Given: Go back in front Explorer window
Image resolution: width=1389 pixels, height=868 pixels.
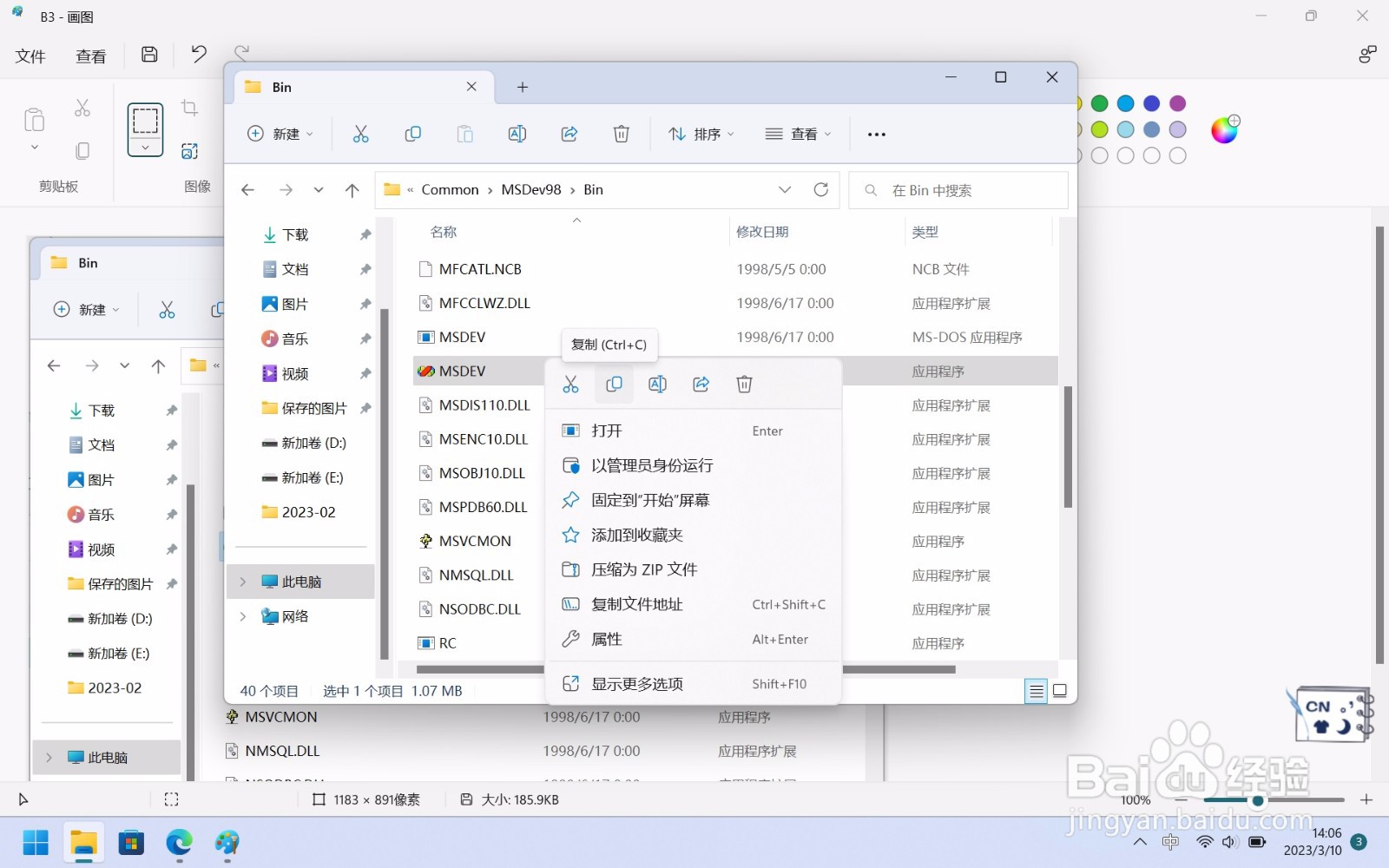Looking at the screenshot, I should click(248, 190).
